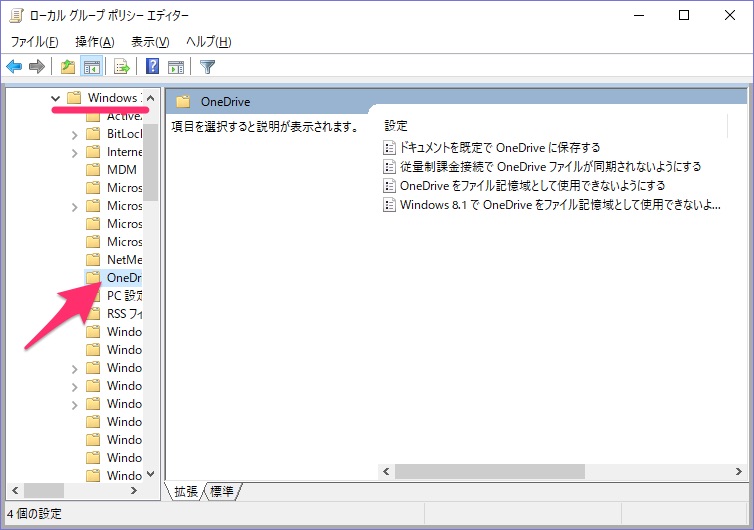Select the Windows parent folder in tree
This screenshot has width=754, height=530.
pos(103,98)
